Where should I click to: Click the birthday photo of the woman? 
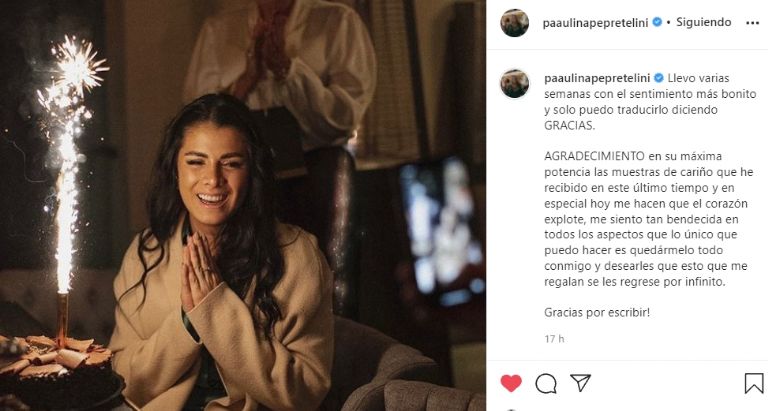[243, 205]
